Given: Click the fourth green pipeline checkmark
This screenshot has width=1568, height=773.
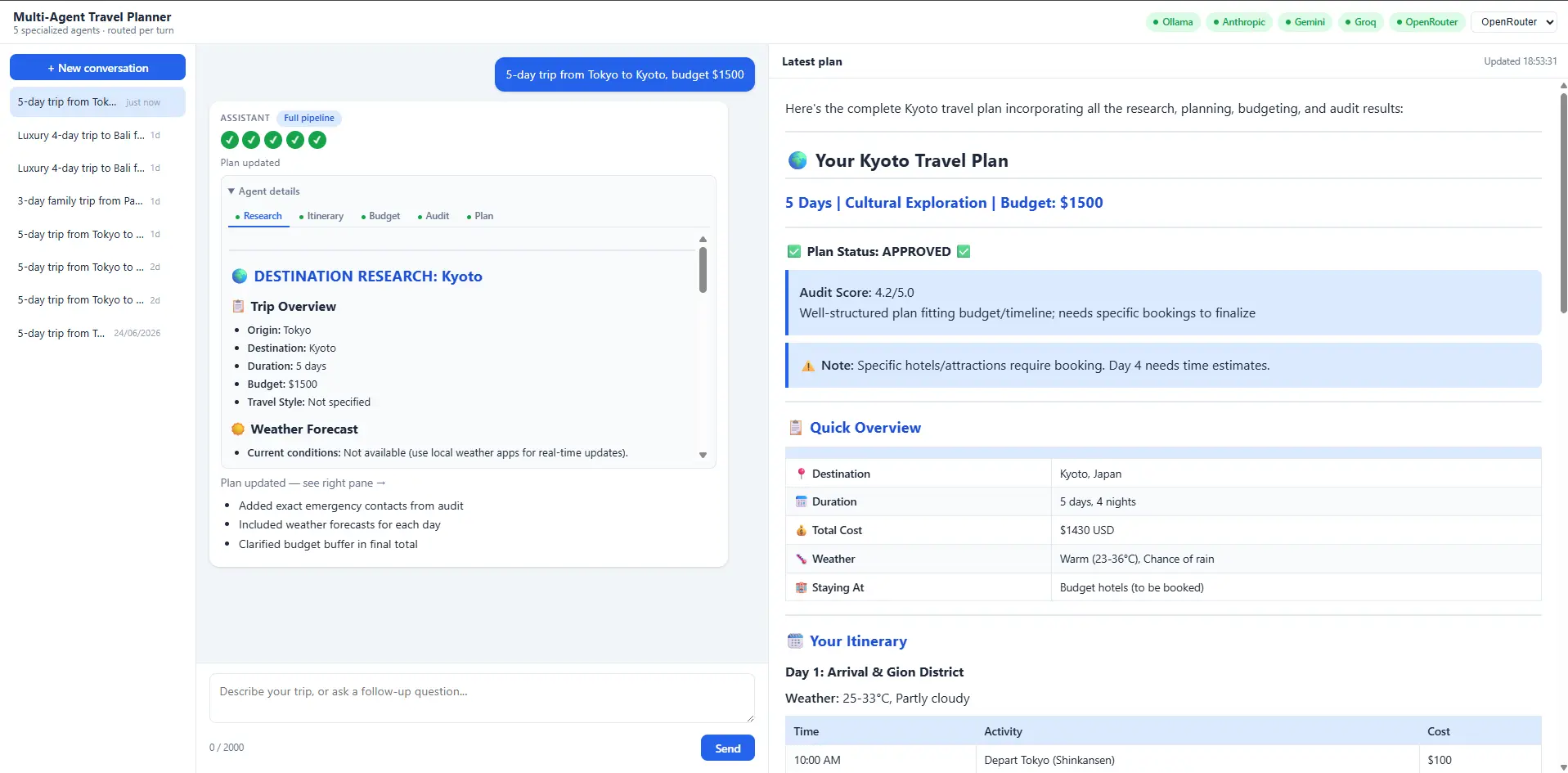Looking at the screenshot, I should click(x=295, y=140).
